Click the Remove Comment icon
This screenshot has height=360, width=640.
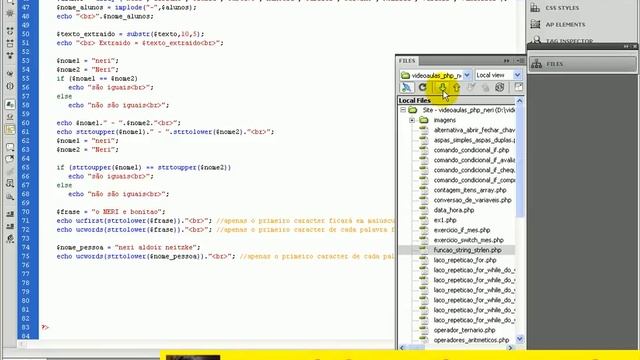(x=10, y=159)
